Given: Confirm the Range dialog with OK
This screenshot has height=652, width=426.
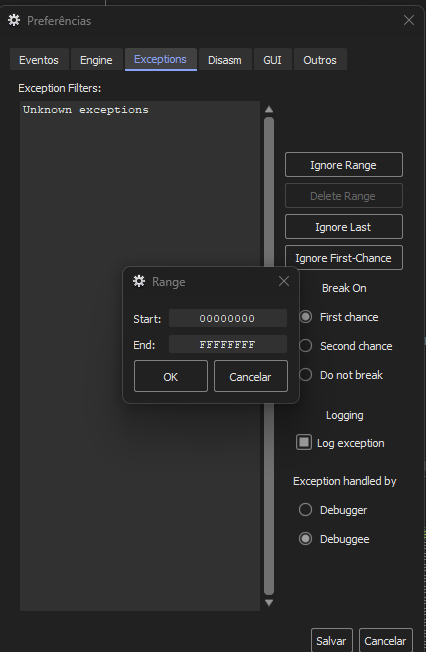Looking at the screenshot, I should 171,376.
